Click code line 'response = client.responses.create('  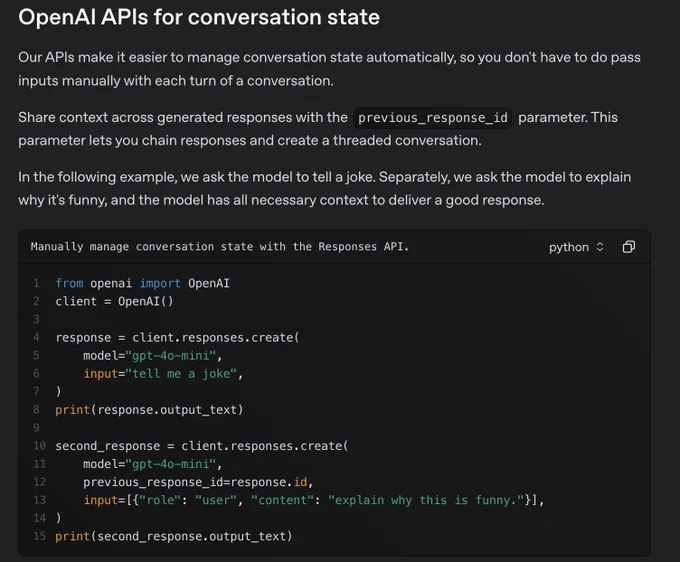coord(177,337)
